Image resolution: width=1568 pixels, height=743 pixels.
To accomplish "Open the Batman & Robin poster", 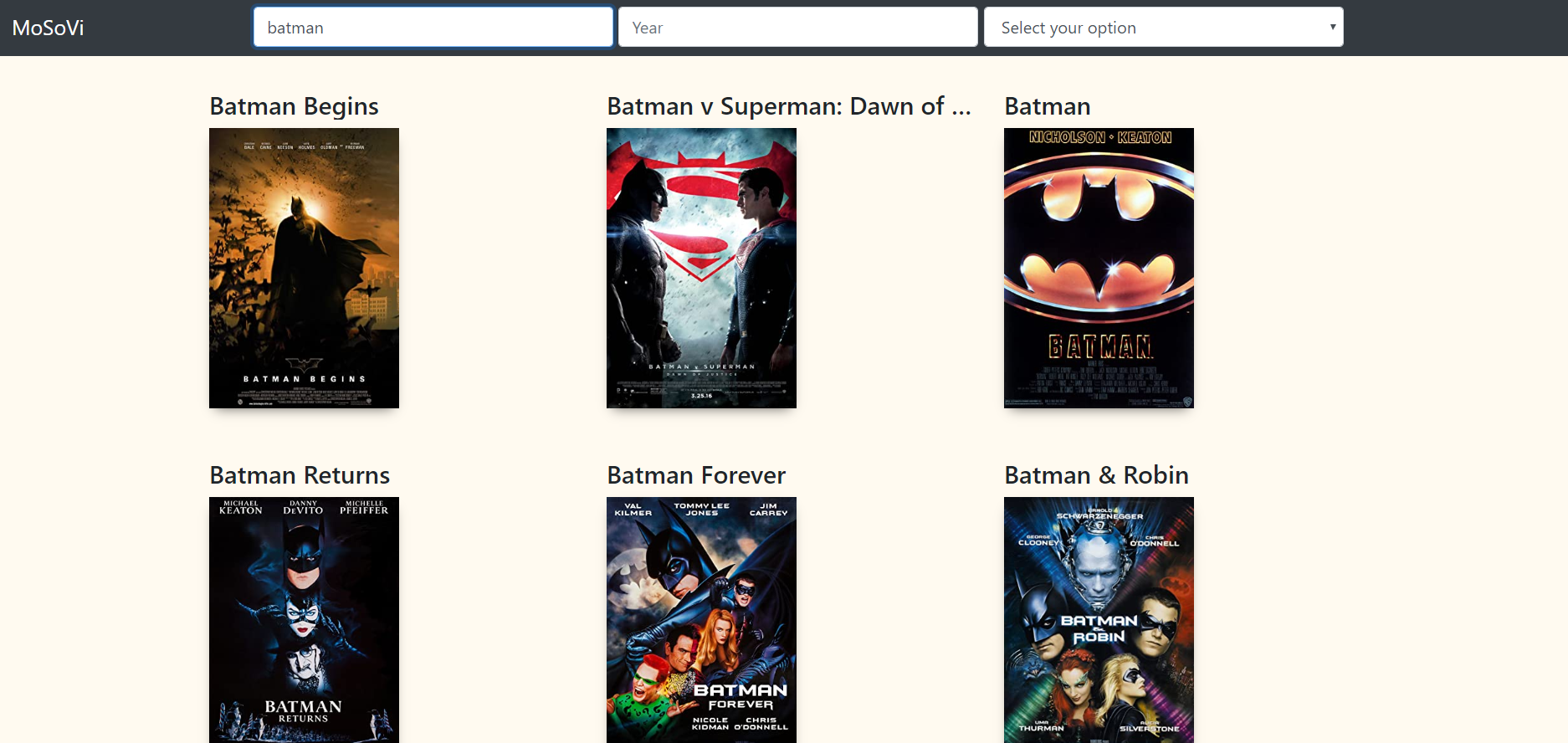I will (1099, 620).
